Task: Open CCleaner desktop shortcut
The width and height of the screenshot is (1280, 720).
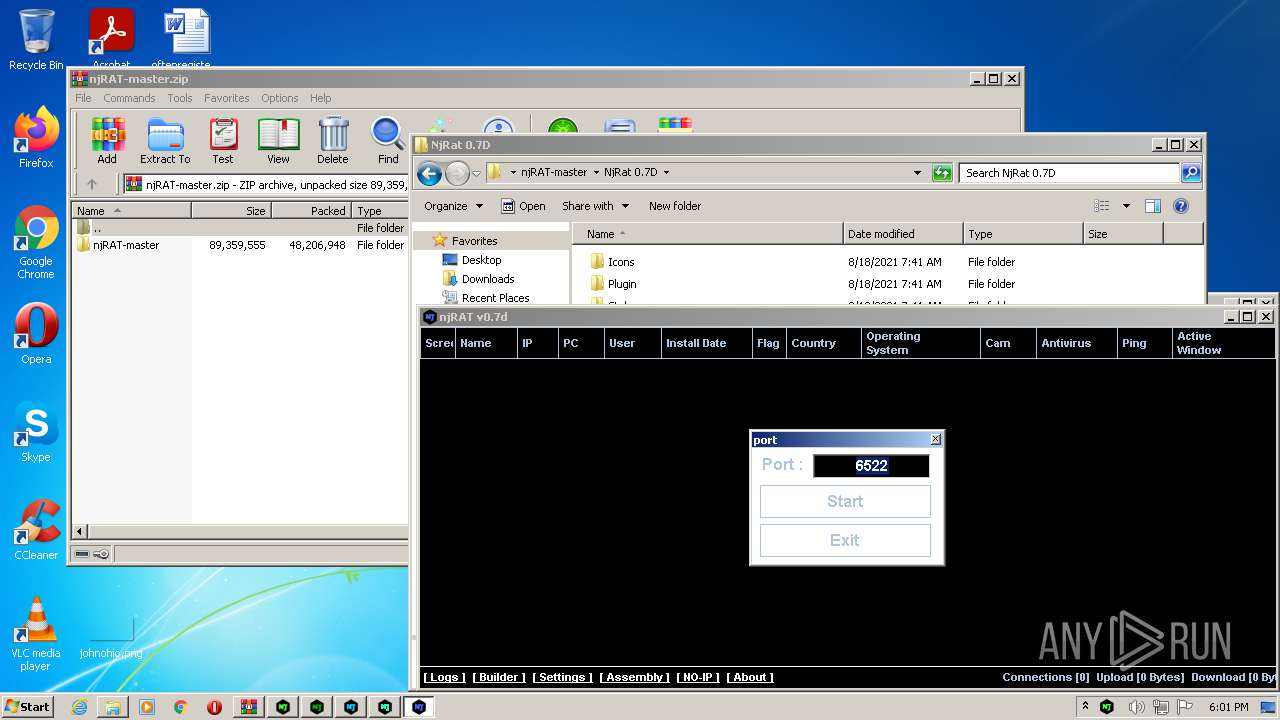Action: coord(36,530)
